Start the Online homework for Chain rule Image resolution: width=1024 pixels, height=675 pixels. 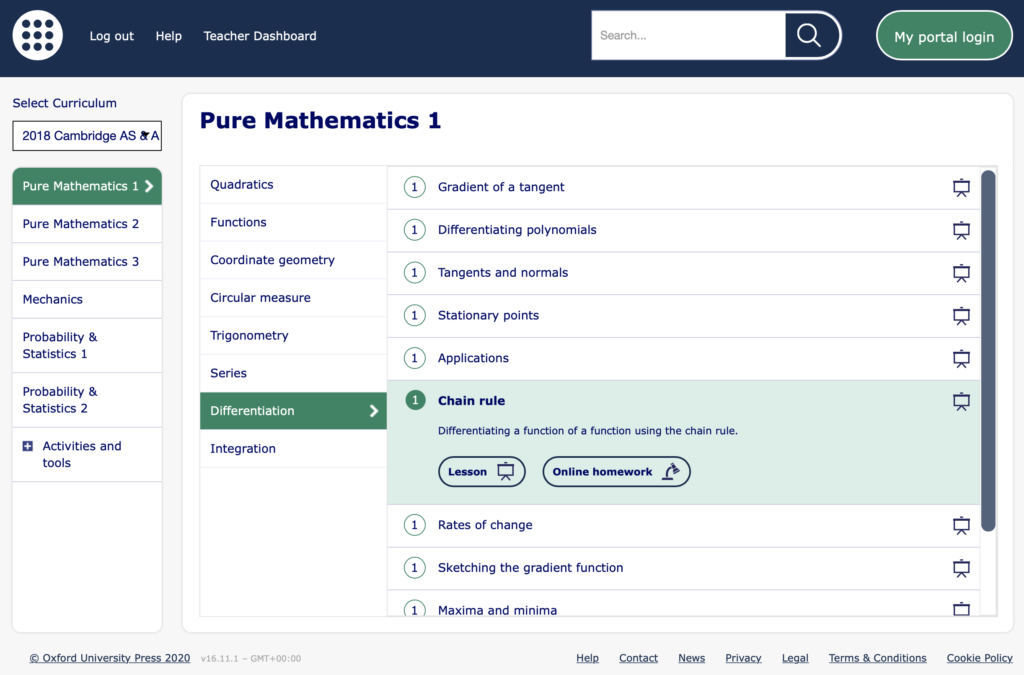[x=616, y=472]
